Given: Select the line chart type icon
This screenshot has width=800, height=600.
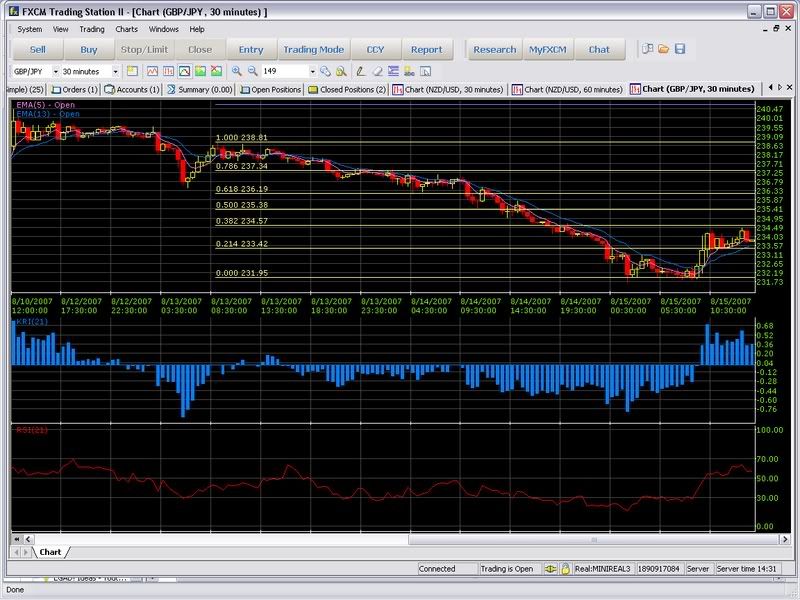Looking at the screenshot, I should (x=153, y=71).
